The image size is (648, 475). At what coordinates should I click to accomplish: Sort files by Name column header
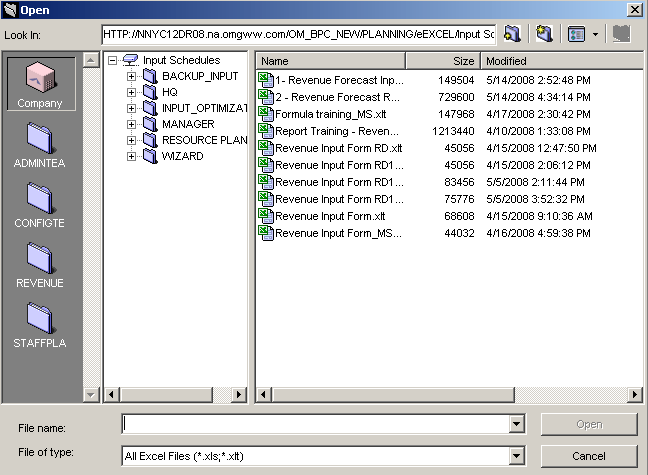click(x=331, y=61)
